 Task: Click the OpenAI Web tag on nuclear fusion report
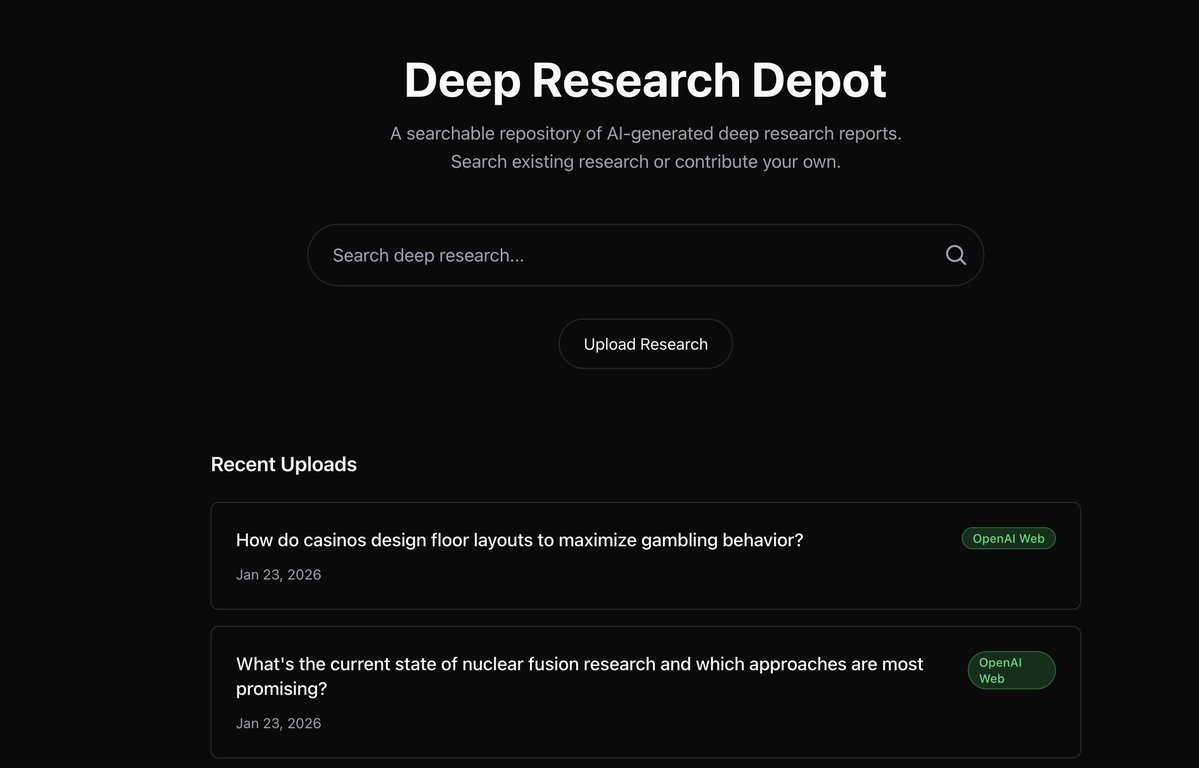pyautogui.click(x=1011, y=670)
